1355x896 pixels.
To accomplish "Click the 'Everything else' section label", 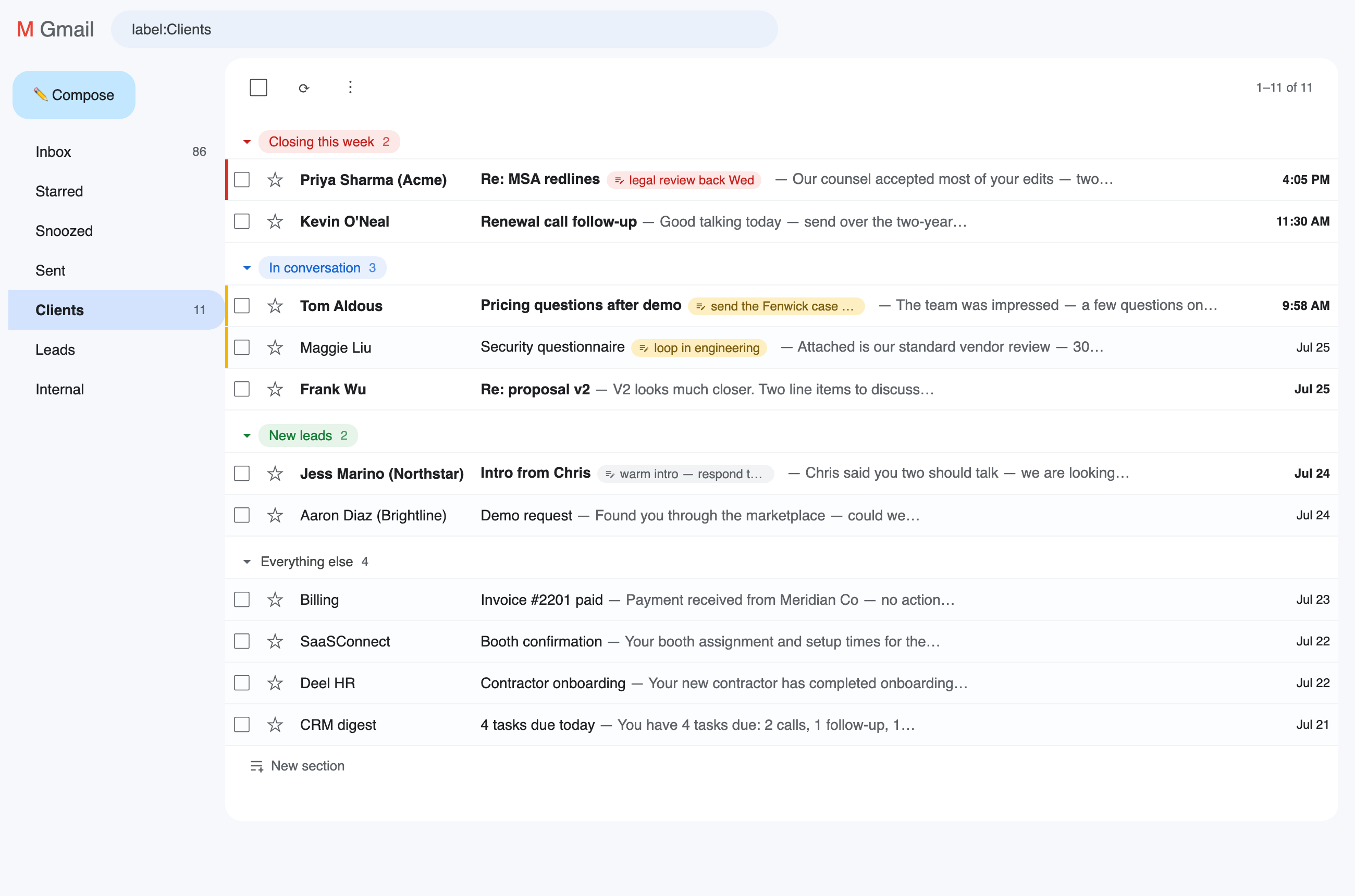I will point(314,562).
